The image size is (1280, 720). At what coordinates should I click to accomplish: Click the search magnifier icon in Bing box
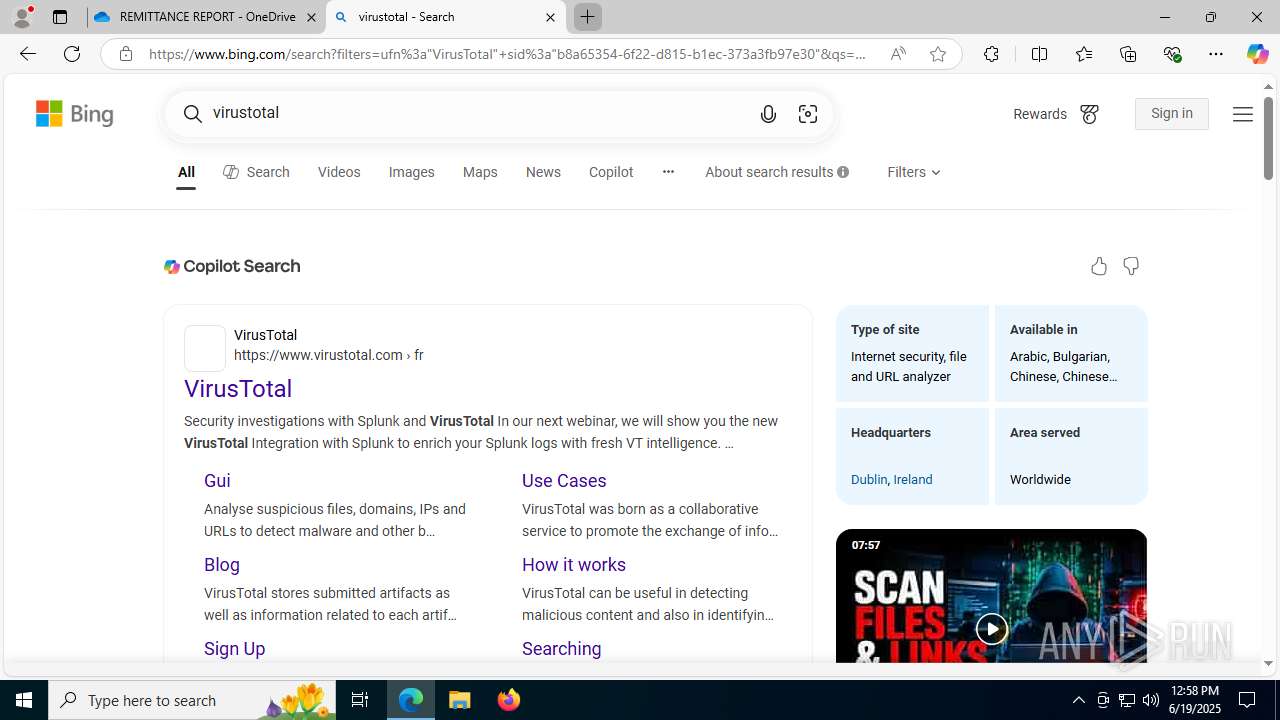193,114
